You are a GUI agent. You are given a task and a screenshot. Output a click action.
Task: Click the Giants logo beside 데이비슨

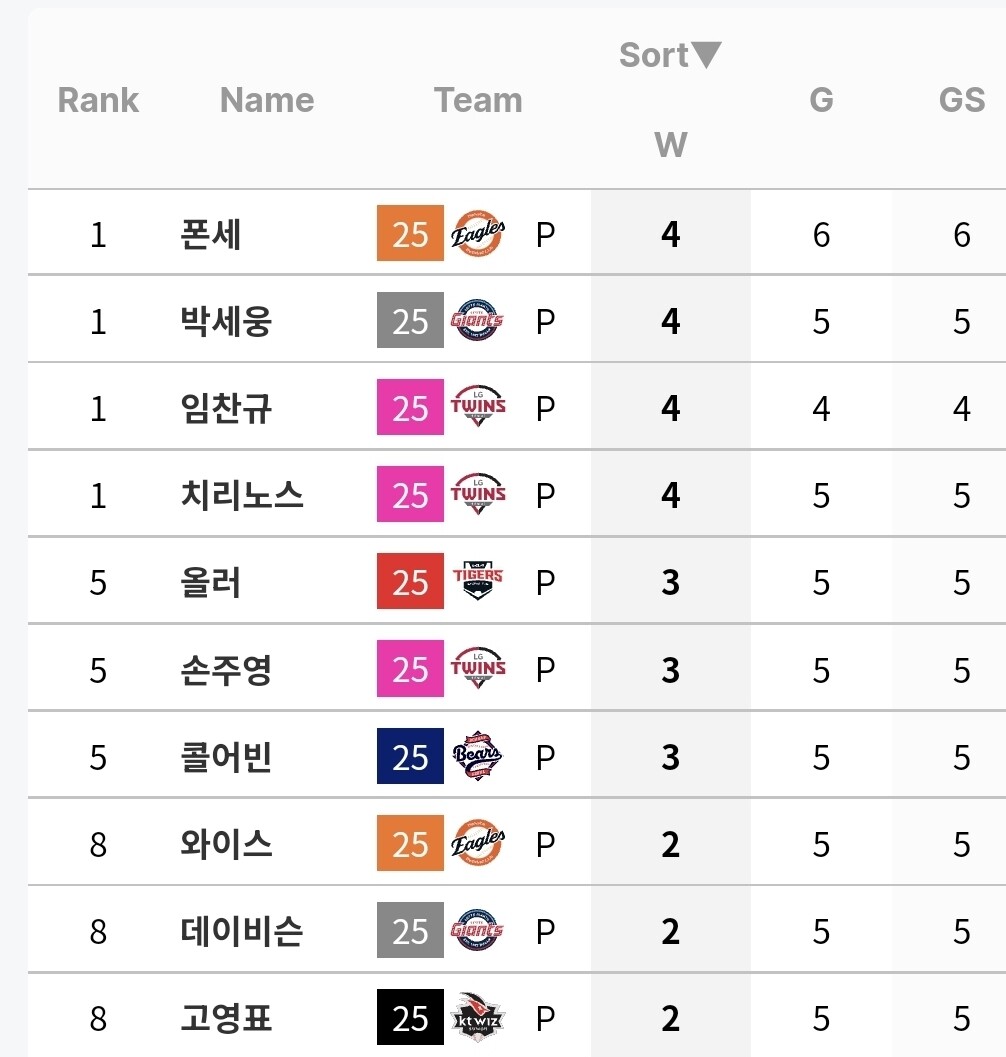(478, 931)
